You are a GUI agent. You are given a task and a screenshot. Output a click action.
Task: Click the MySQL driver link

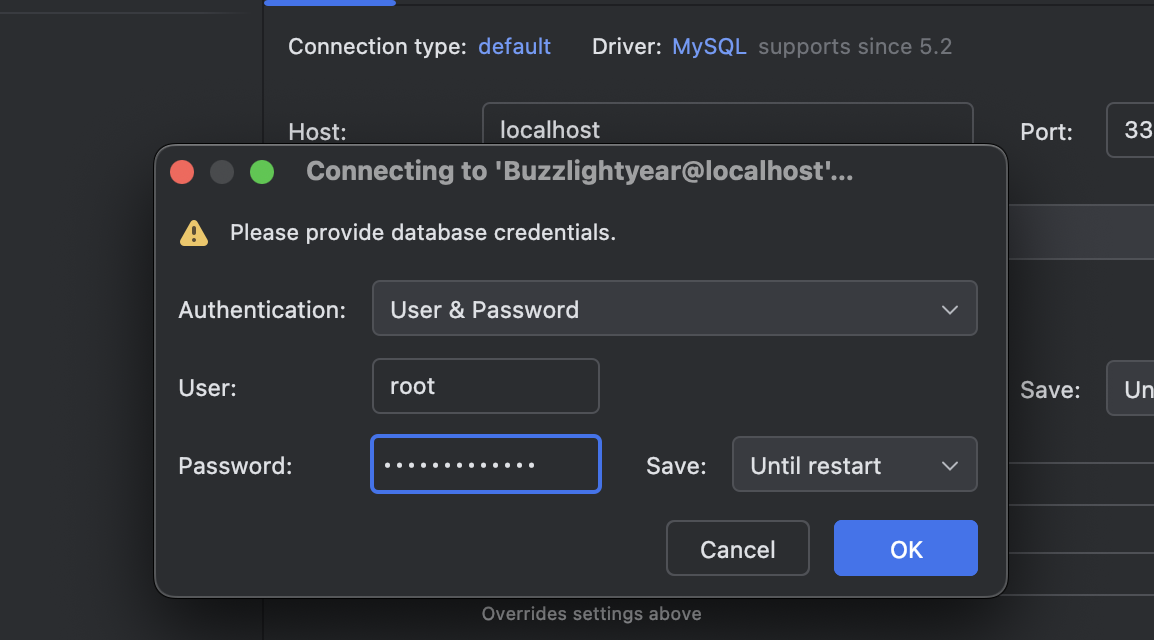click(709, 47)
